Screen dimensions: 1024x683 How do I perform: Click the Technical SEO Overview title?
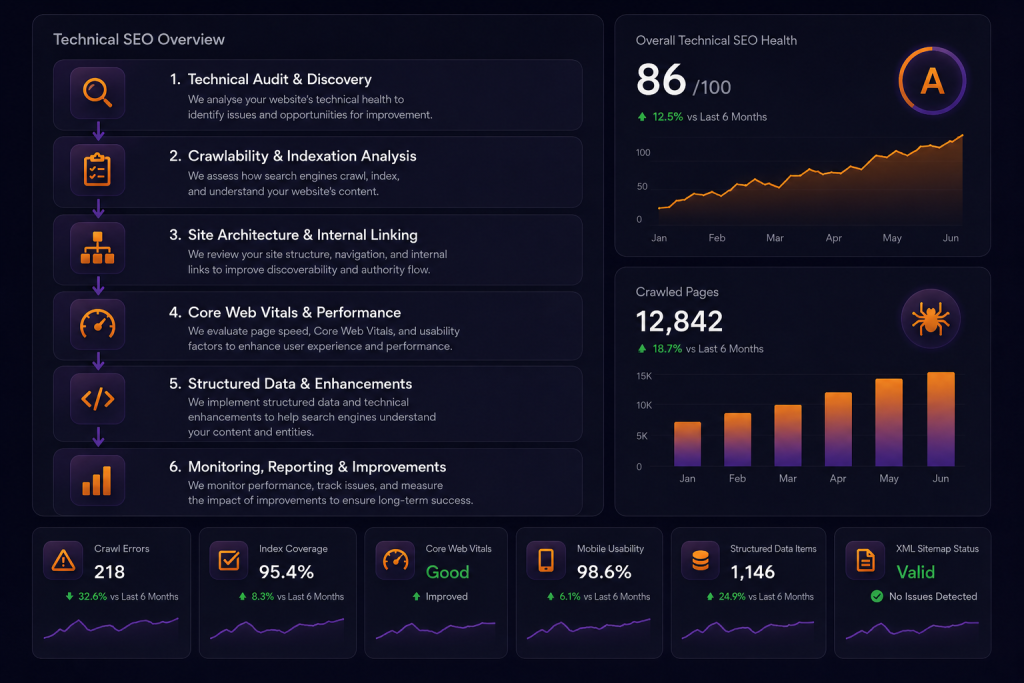pos(138,39)
